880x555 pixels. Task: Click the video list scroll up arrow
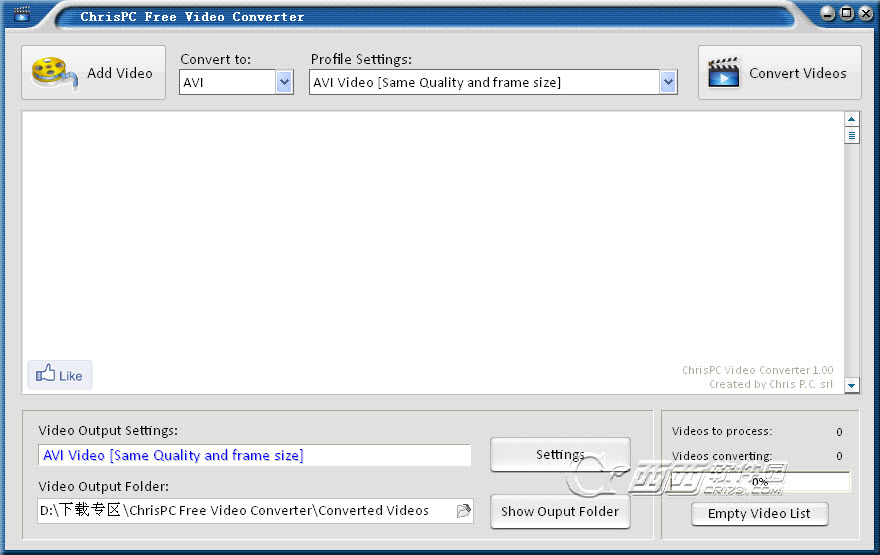point(851,119)
